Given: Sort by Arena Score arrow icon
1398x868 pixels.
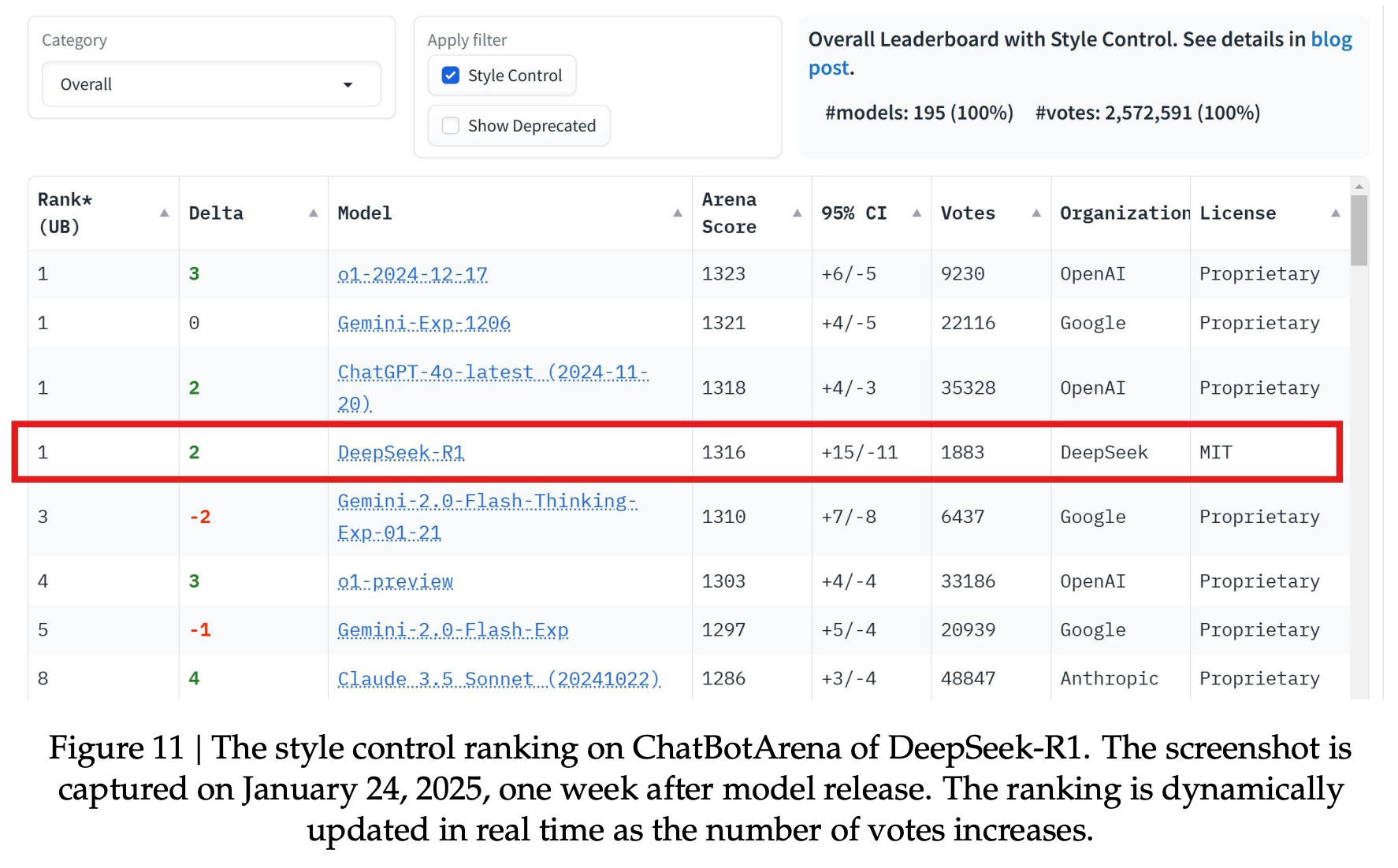Looking at the screenshot, I should click(x=798, y=213).
